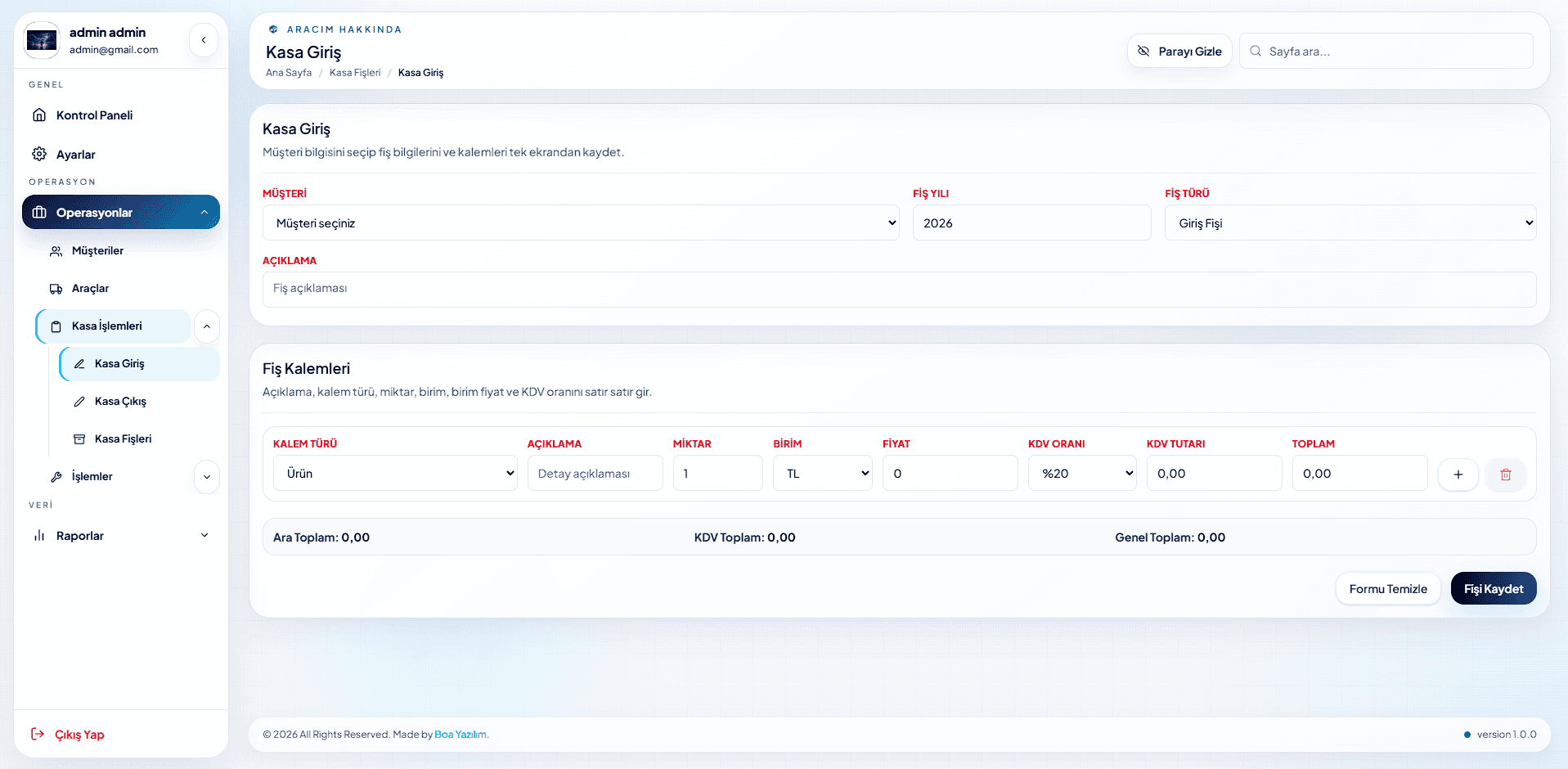Open the KDV Oranı %20 dropdown
This screenshot has width=1568, height=769.
click(x=1082, y=473)
